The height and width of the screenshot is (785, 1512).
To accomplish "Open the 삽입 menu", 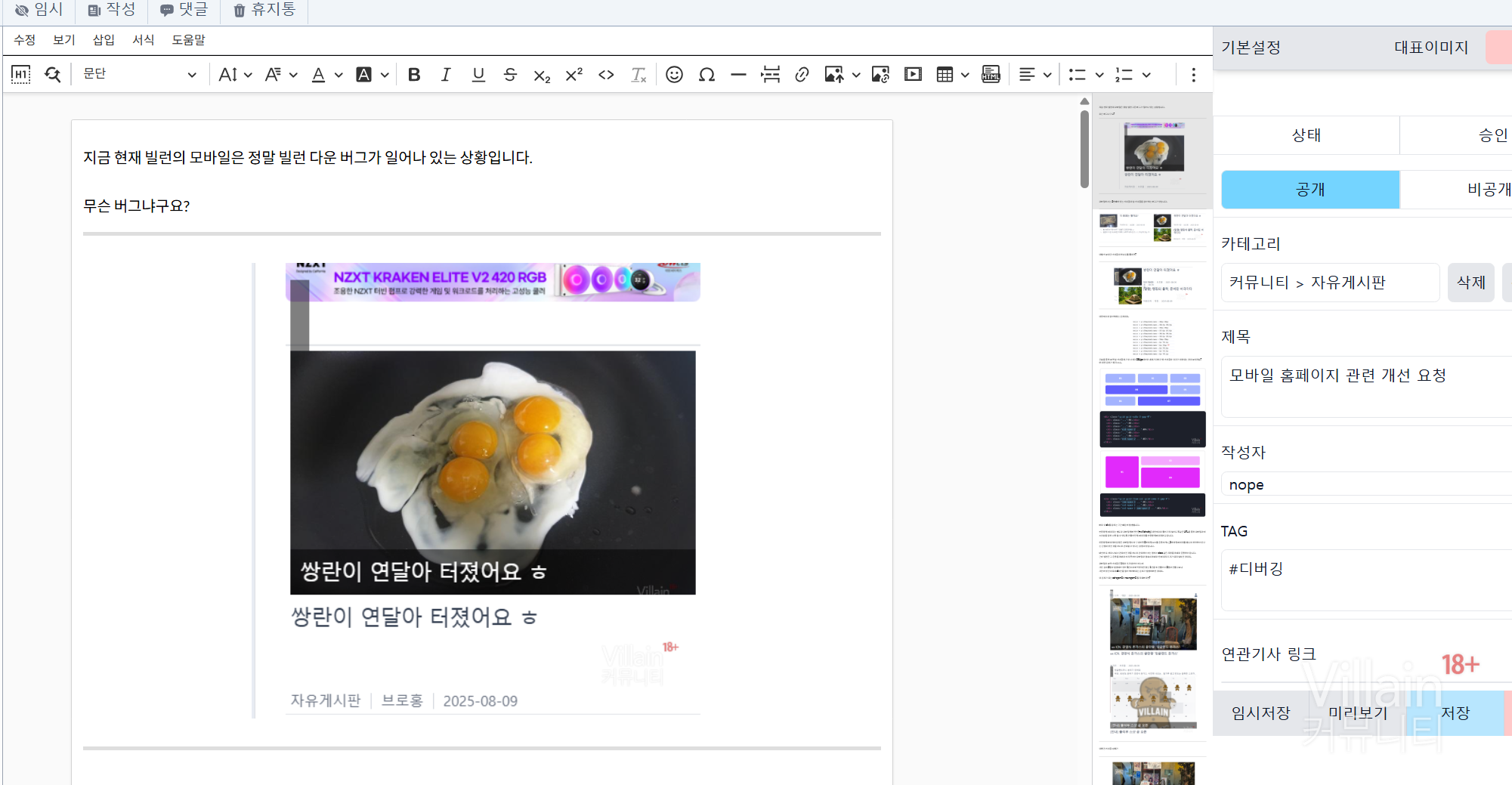I will tap(104, 40).
